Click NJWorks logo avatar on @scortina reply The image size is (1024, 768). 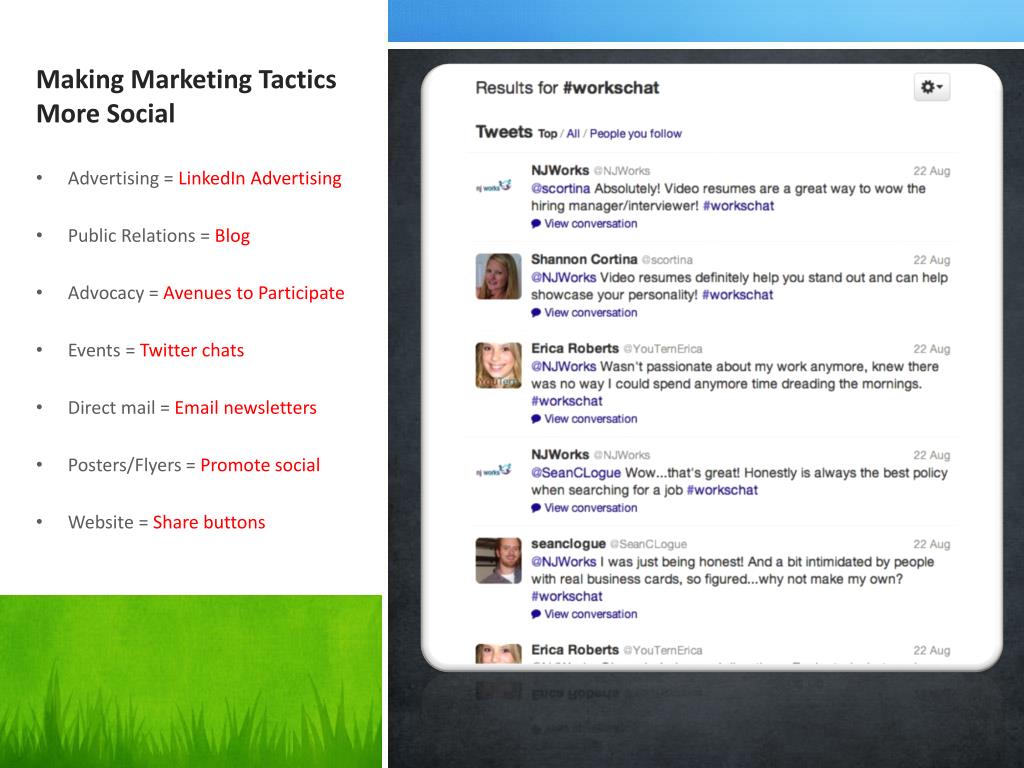[x=494, y=186]
